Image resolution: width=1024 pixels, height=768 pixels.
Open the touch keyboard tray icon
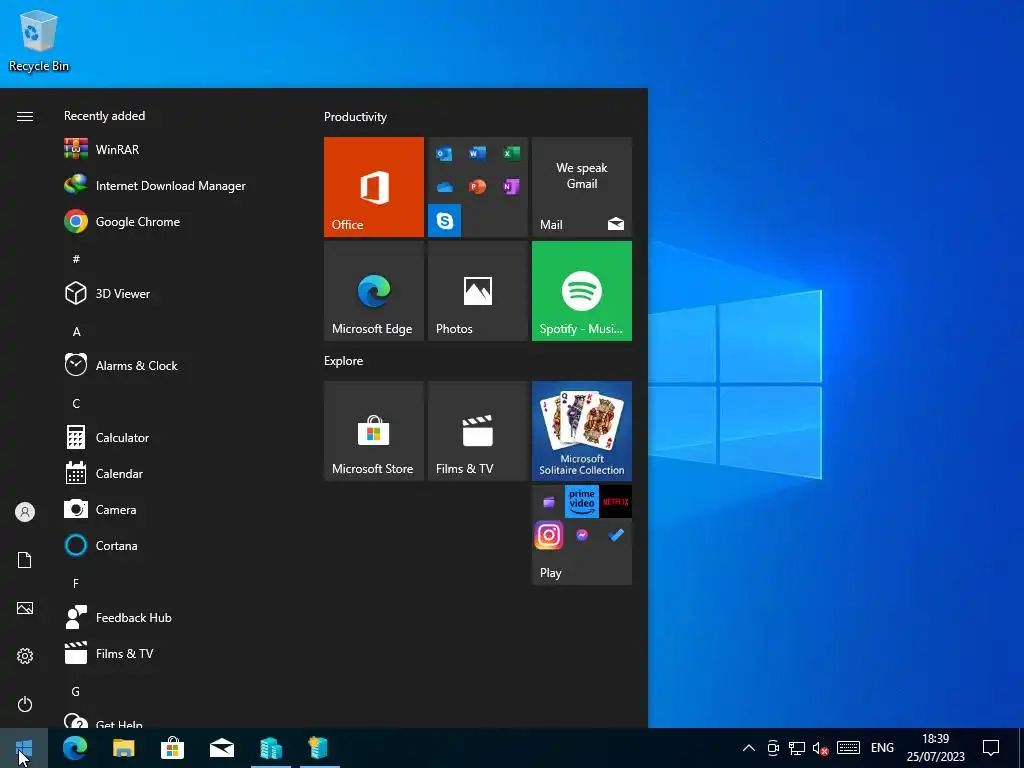click(x=848, y=748)
